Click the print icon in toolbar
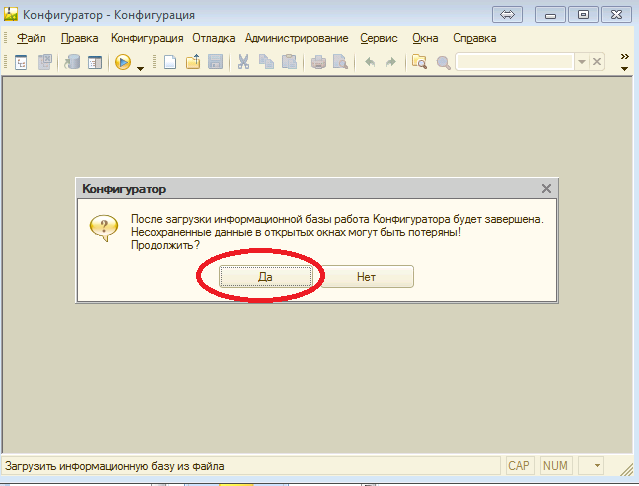The height and width of the screenshot is (486, 639). pyautogui.click(x=318, y=62)
